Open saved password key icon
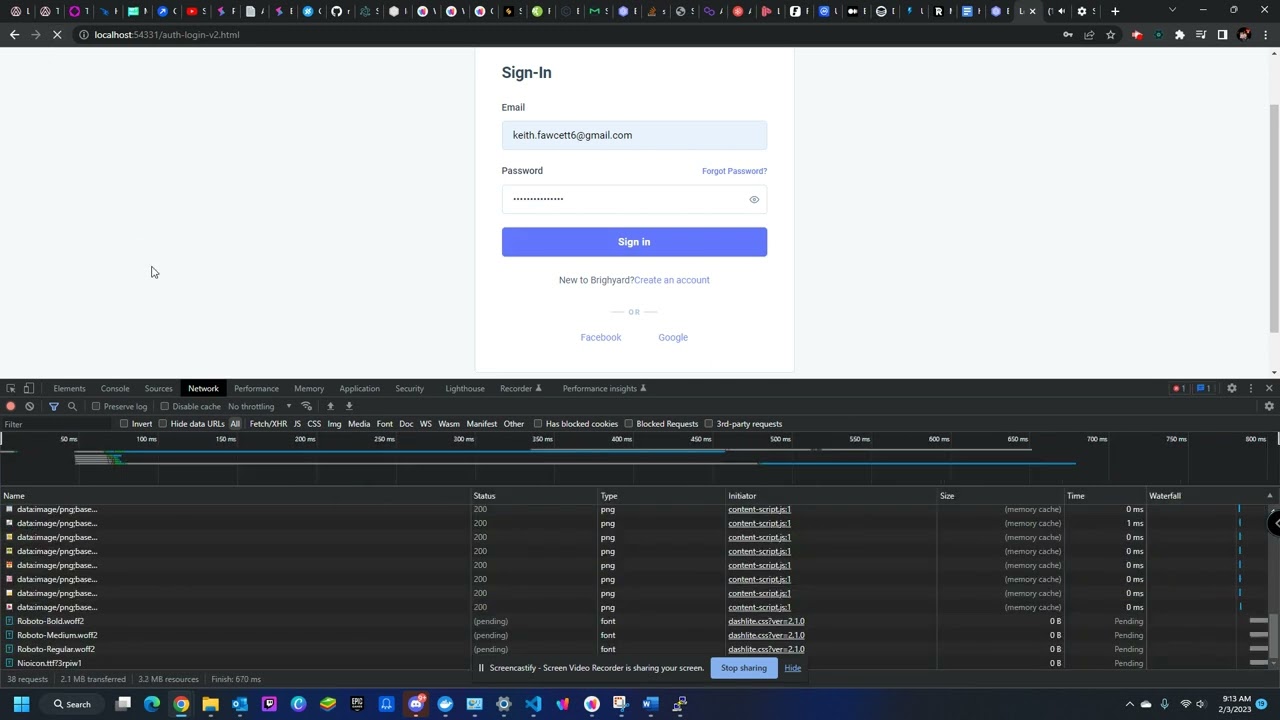 coord(1068,35)
